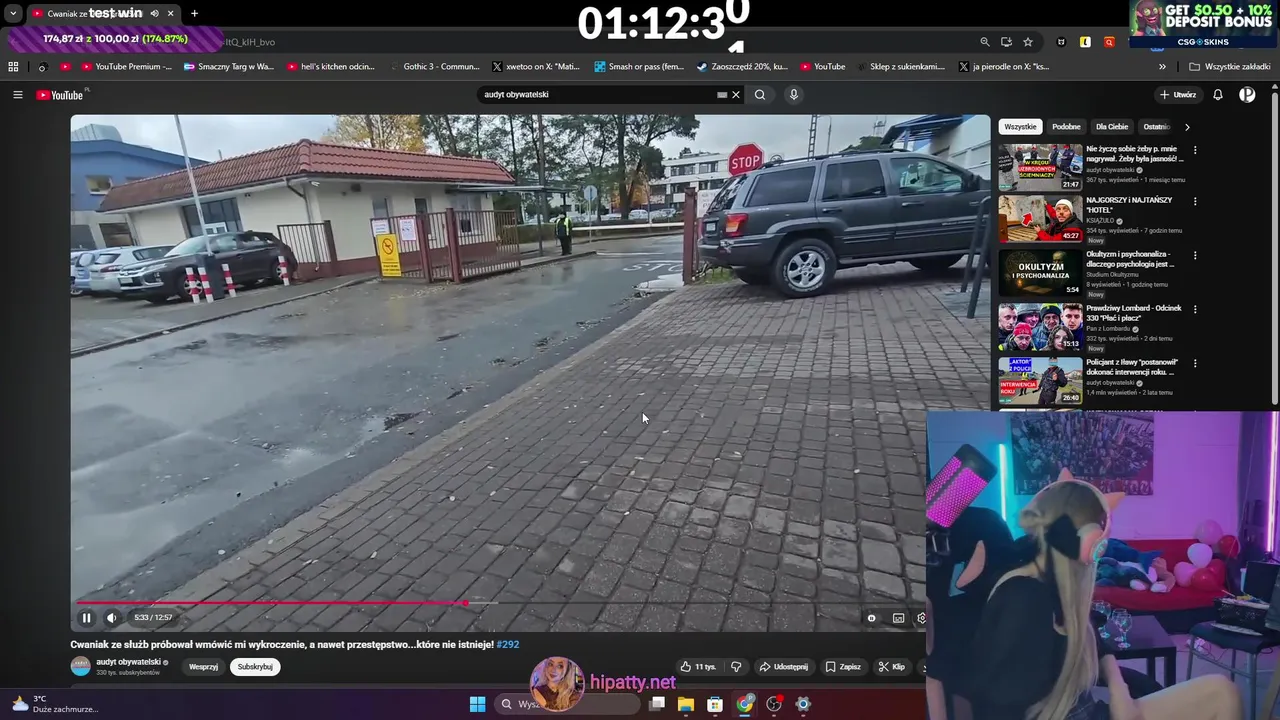Click the Wesprzyj button
Image resolution: width=1280 pixels, height=720 pixels.
(x=203, y=667)
